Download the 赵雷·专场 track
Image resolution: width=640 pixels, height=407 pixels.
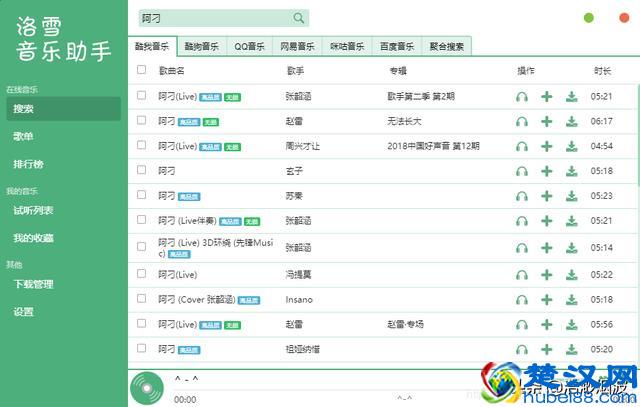pyautogui.click(x=571, y=325)
